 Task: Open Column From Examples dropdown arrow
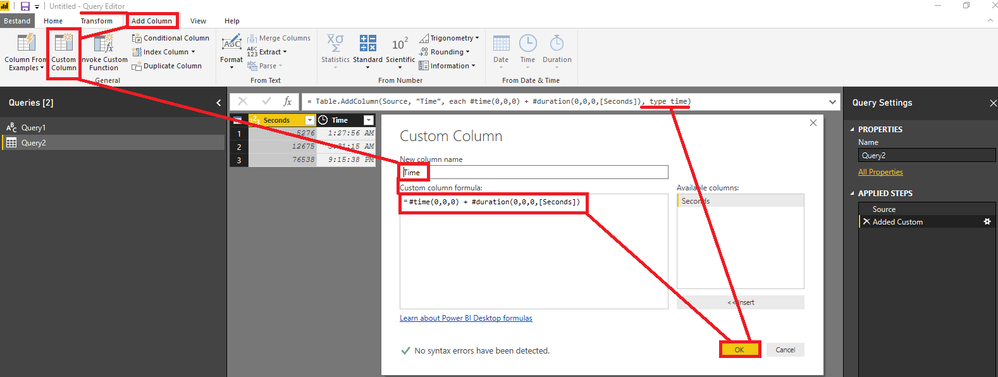point(42,68)
